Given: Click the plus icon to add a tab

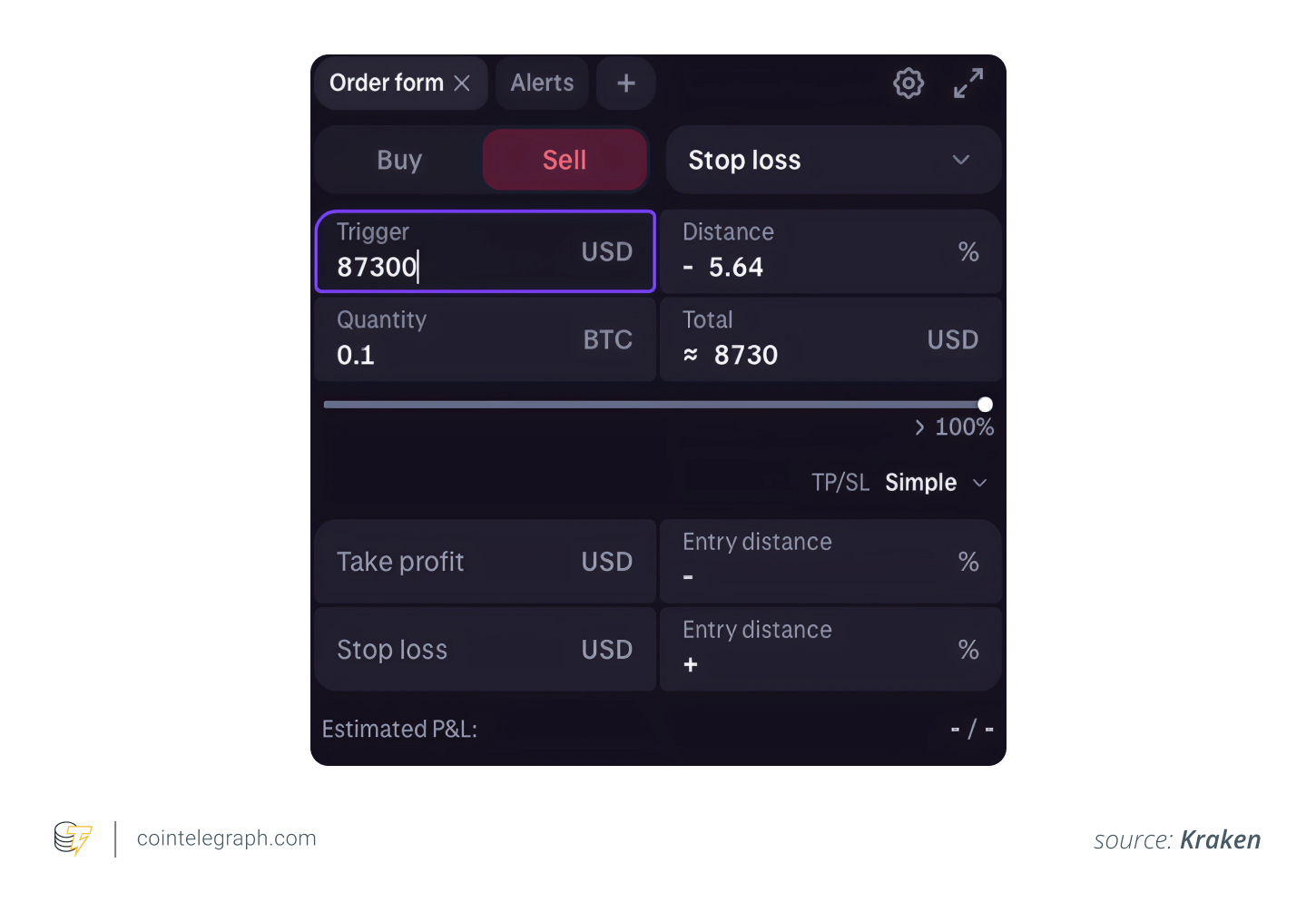Looking at the screenshot, I should pos(625,83).
